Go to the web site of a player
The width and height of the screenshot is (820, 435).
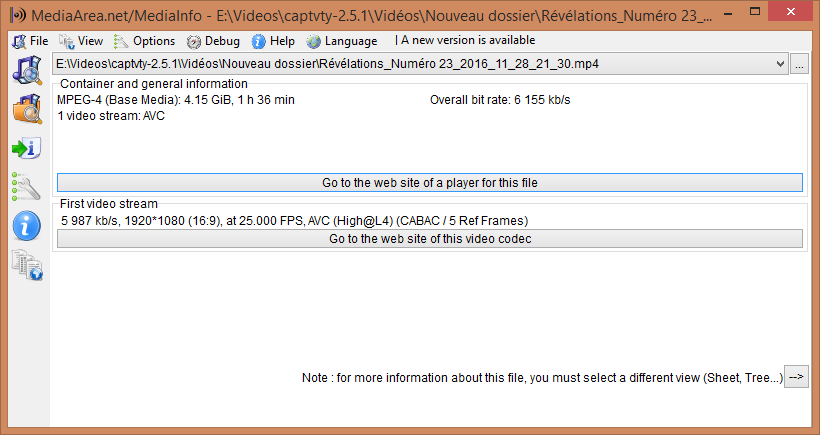[429, 183]
